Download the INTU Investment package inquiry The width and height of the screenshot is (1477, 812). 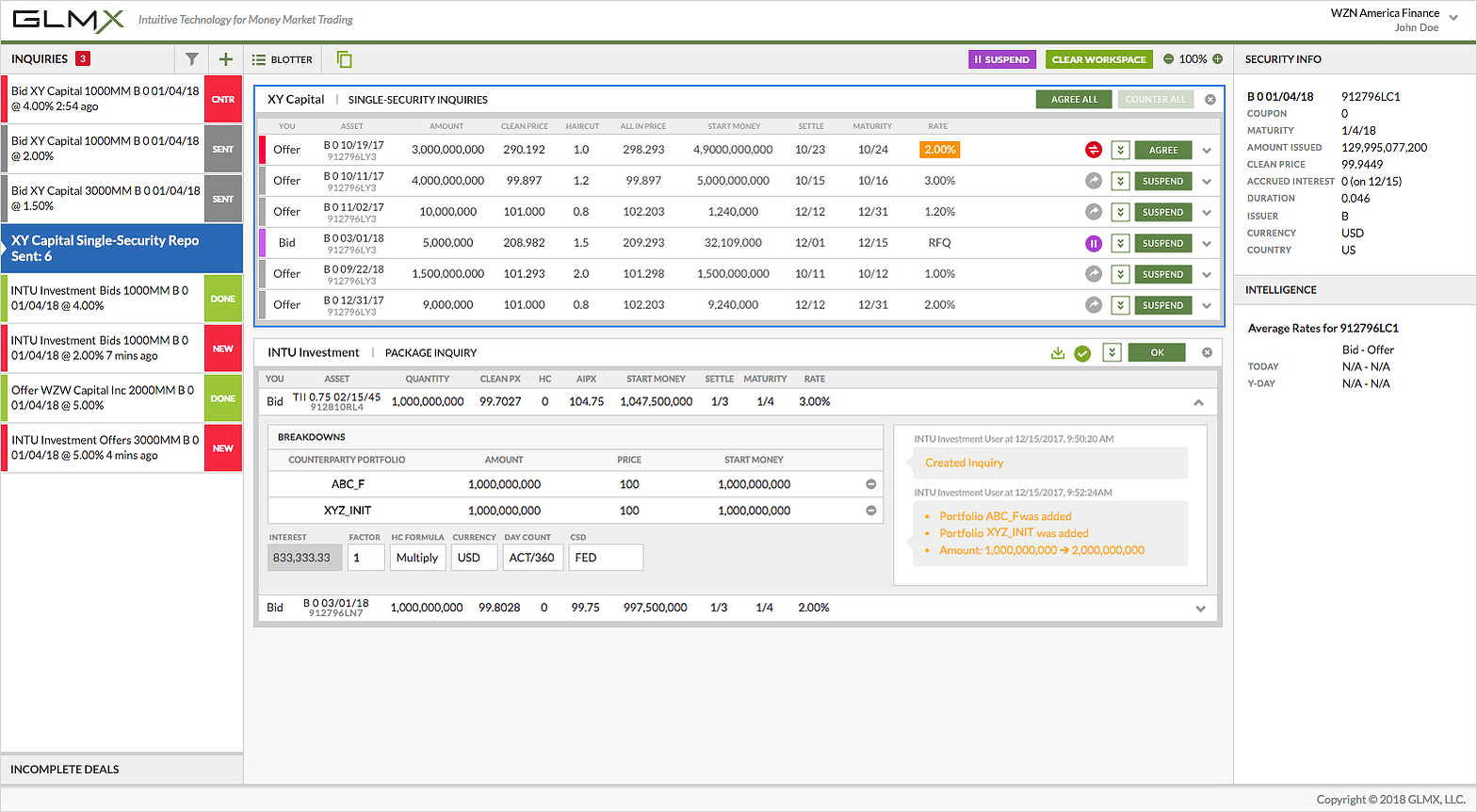[1058, 352]
